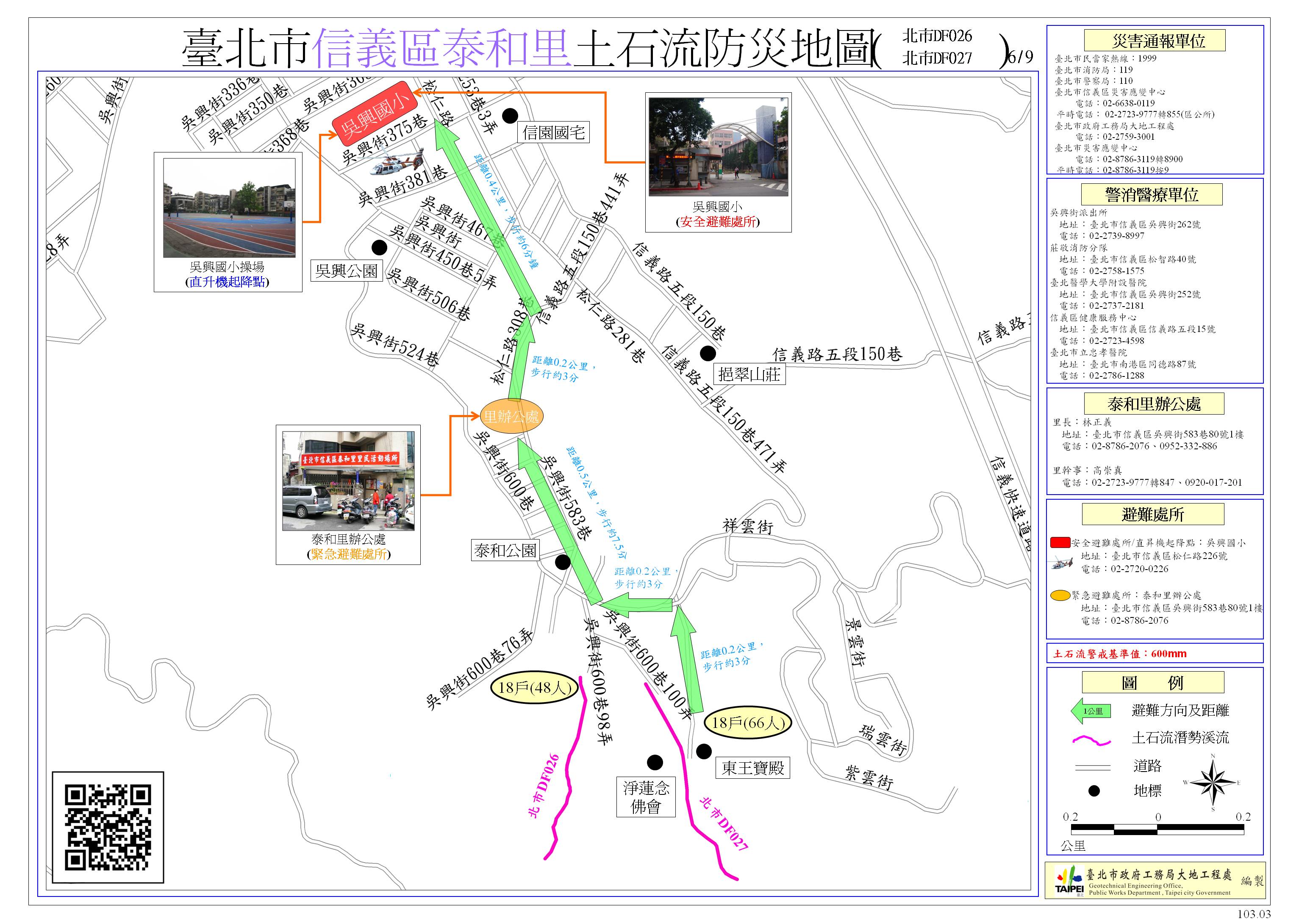The height and width of the screenshot is (924, 1299).
Task: Click the landmark dot above 信園國宅
Action: pyautogui.click(x=510, y=116)
